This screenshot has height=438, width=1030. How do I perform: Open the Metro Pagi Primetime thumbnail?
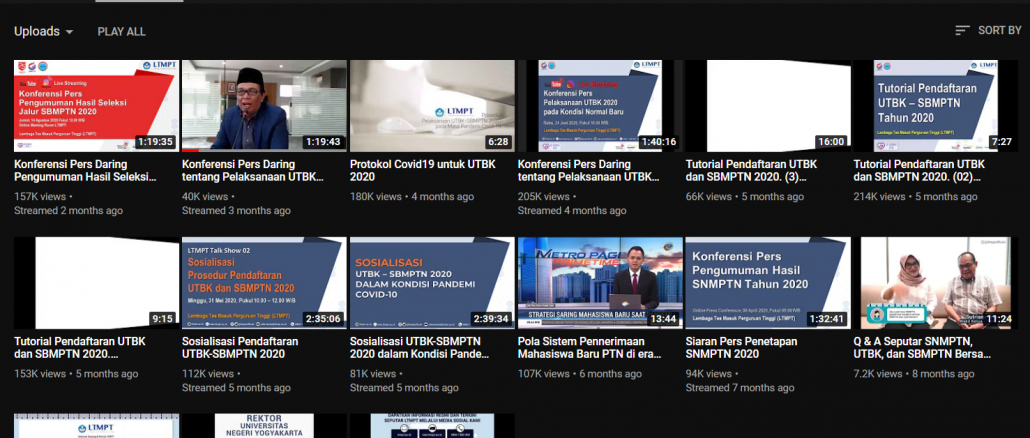(600, 283)
